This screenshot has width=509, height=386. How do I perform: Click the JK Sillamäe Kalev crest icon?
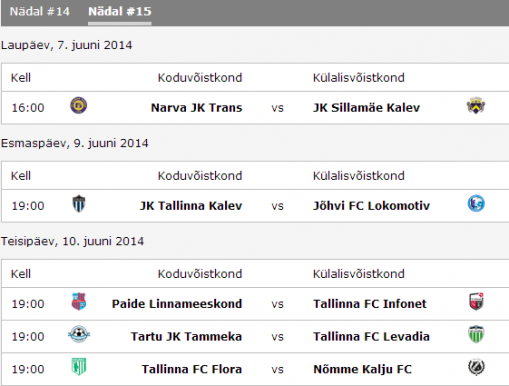click(476, 105)
